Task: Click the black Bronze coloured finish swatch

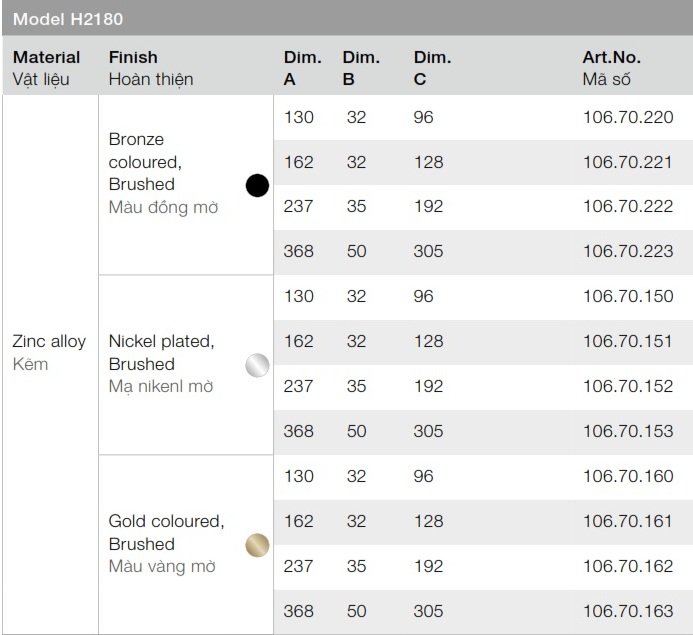Action: coord(257,185)
